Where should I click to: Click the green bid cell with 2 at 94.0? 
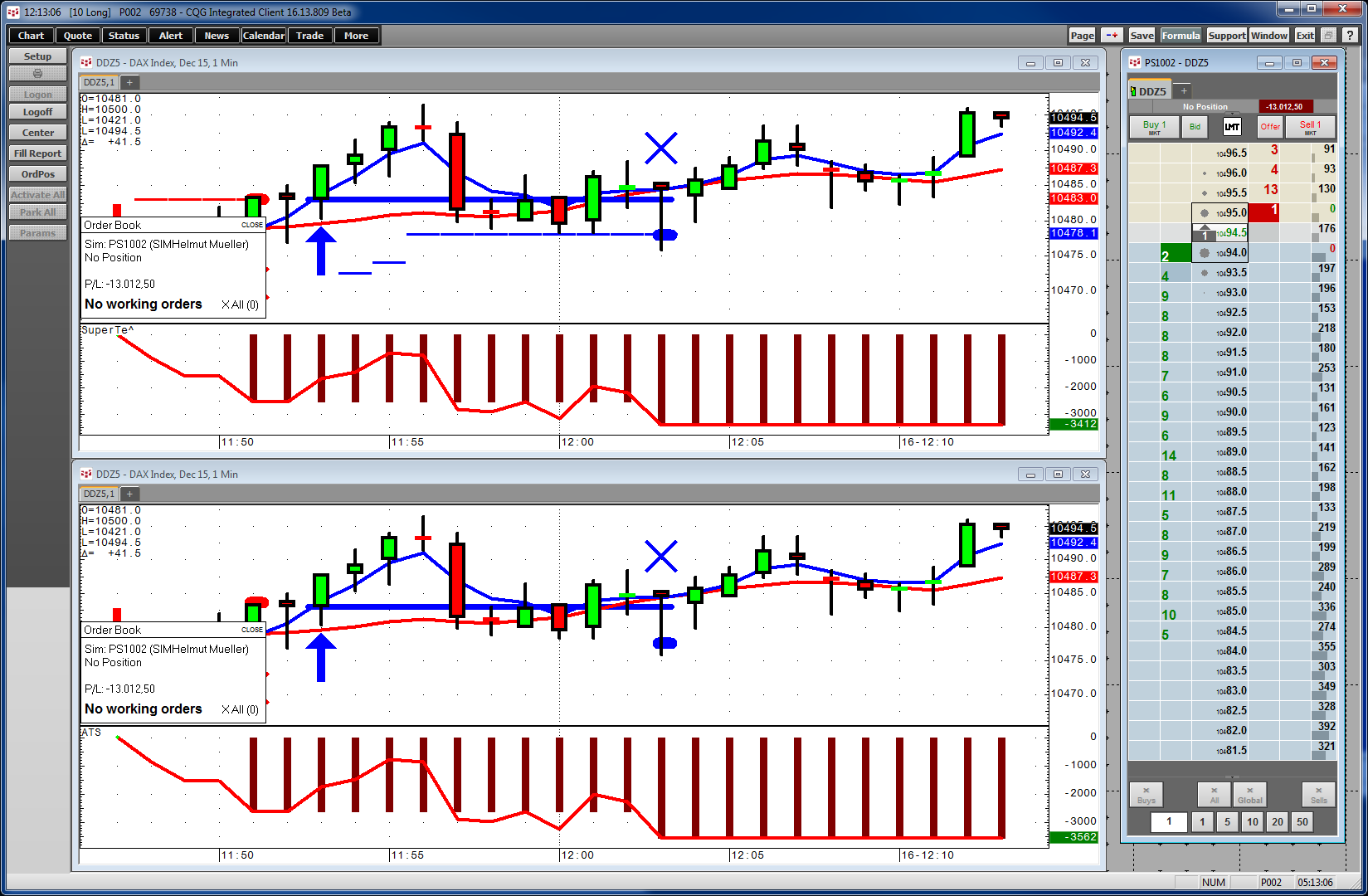[1176, 255]
